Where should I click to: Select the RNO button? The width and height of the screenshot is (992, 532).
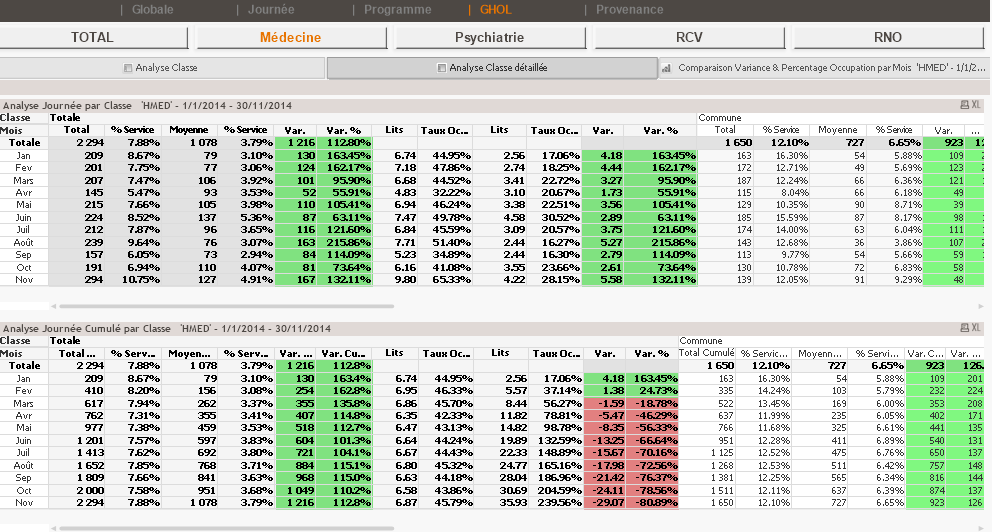(x=888, y=37)
